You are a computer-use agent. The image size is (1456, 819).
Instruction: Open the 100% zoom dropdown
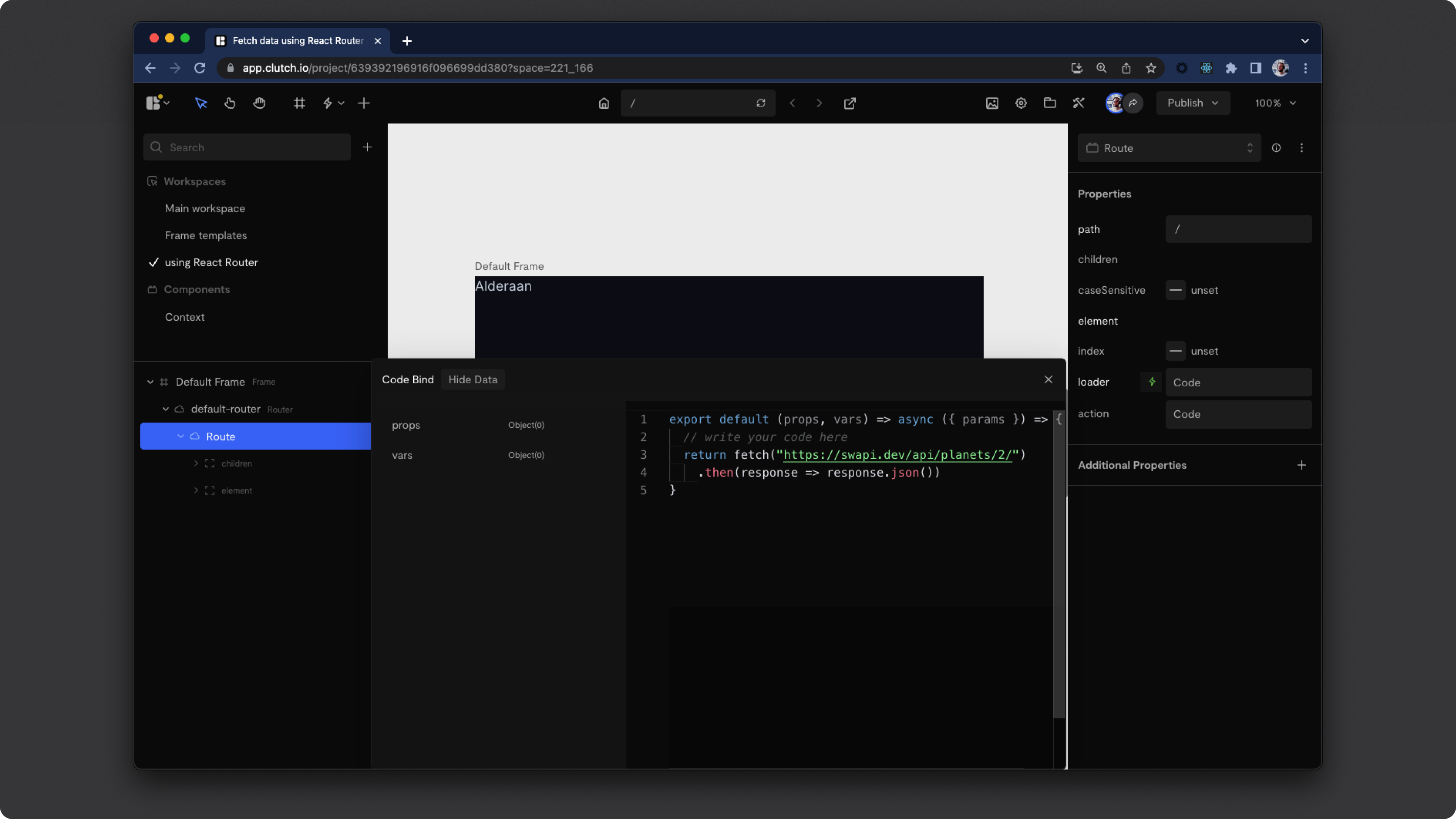click(x=1275, y=103)
